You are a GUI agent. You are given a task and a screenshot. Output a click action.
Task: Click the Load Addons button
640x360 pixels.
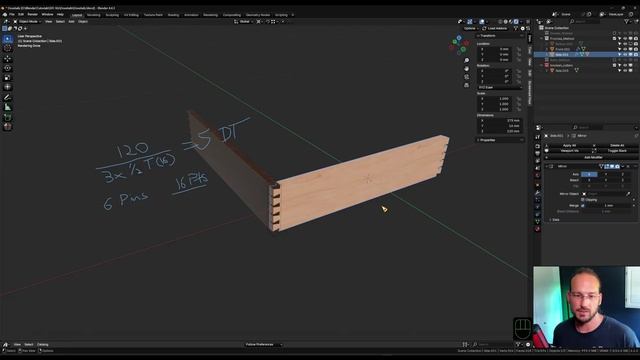495,28
